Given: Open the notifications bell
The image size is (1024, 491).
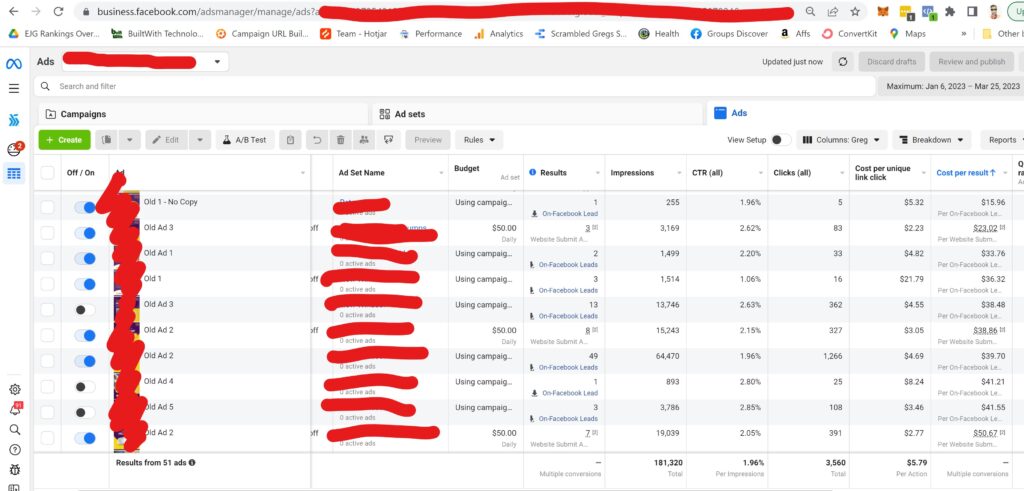Looking at the screenshot, I should click(14, 409).
